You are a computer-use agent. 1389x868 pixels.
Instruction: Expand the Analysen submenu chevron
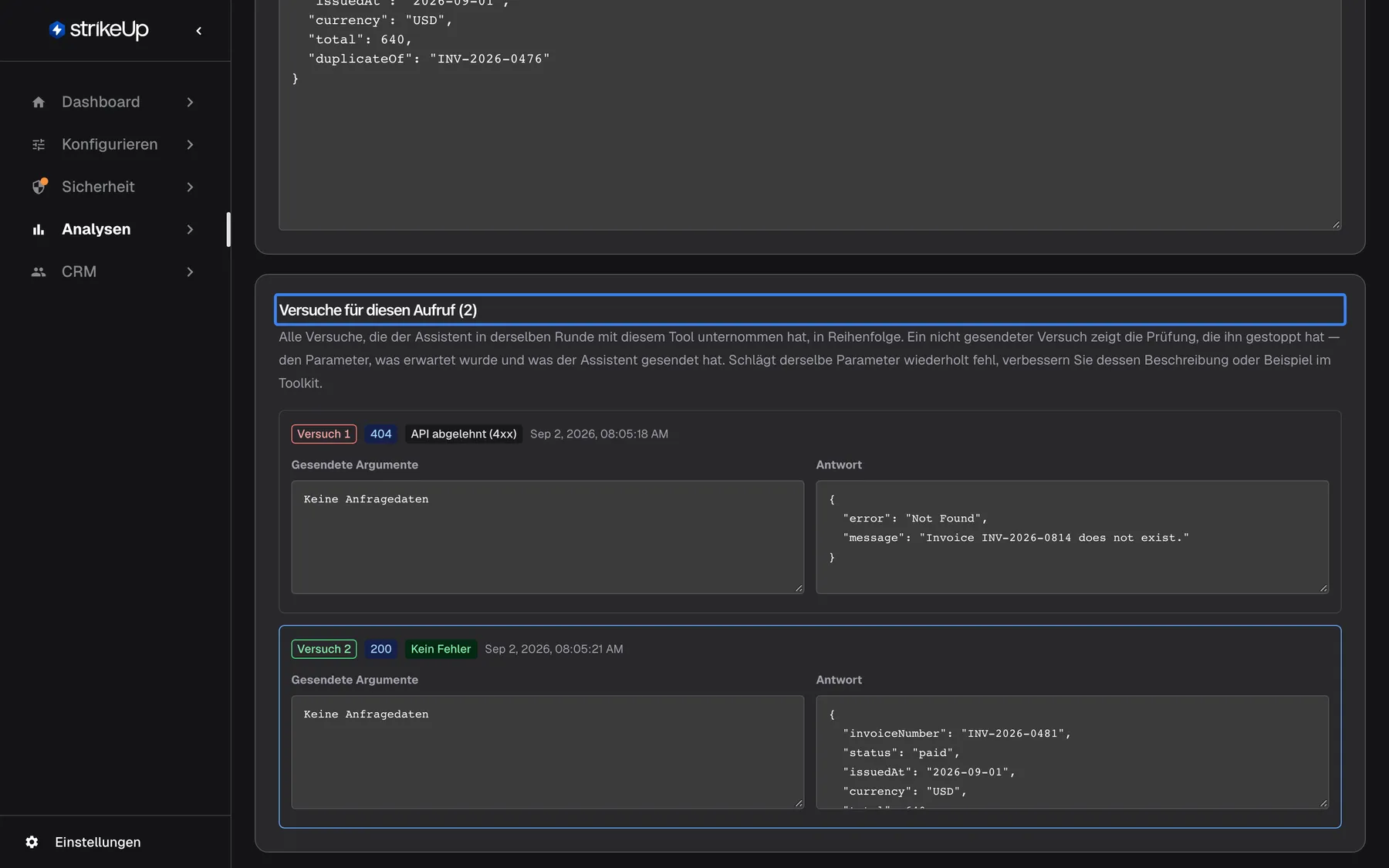point(190,229)
